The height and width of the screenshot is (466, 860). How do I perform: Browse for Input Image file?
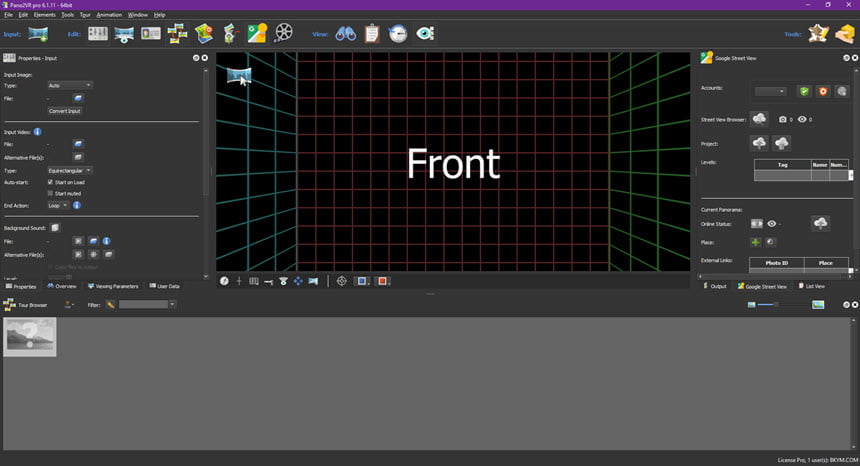pyautogui.click(x=78, y=98)
